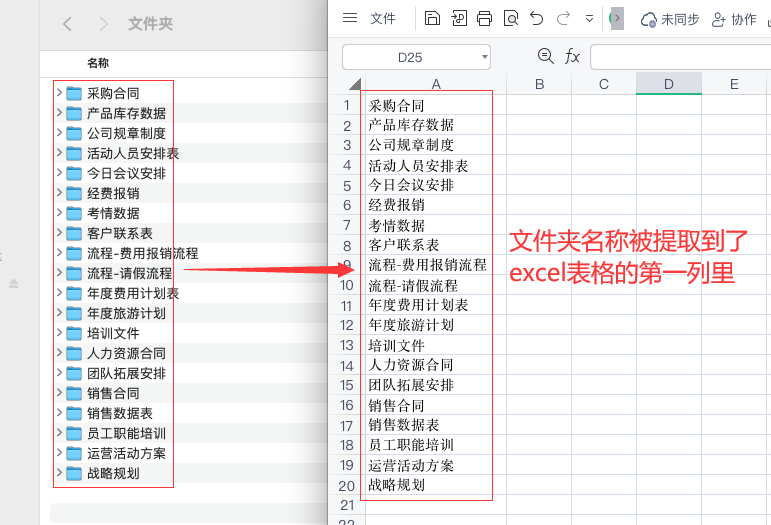Click the 客户联系表 folder icon
Viewport: 771px width, 525px height.
click(74, 233)
